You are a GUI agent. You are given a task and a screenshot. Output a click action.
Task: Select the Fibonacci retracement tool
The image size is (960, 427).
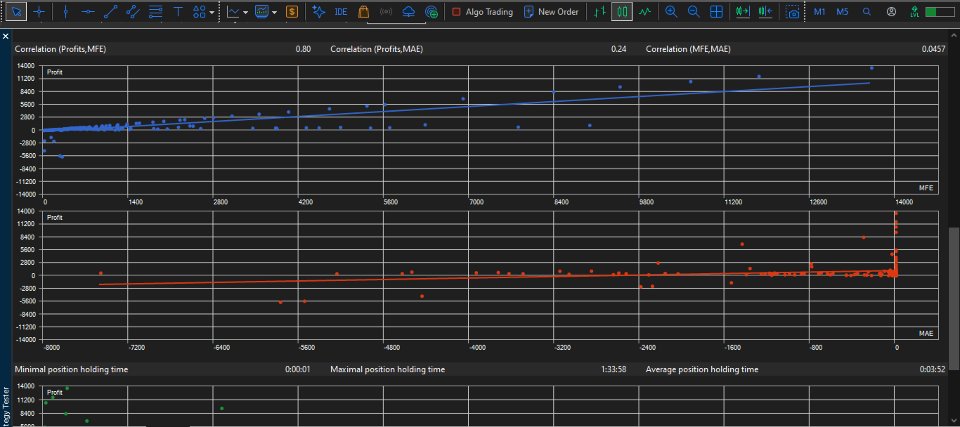click(156, 12)
